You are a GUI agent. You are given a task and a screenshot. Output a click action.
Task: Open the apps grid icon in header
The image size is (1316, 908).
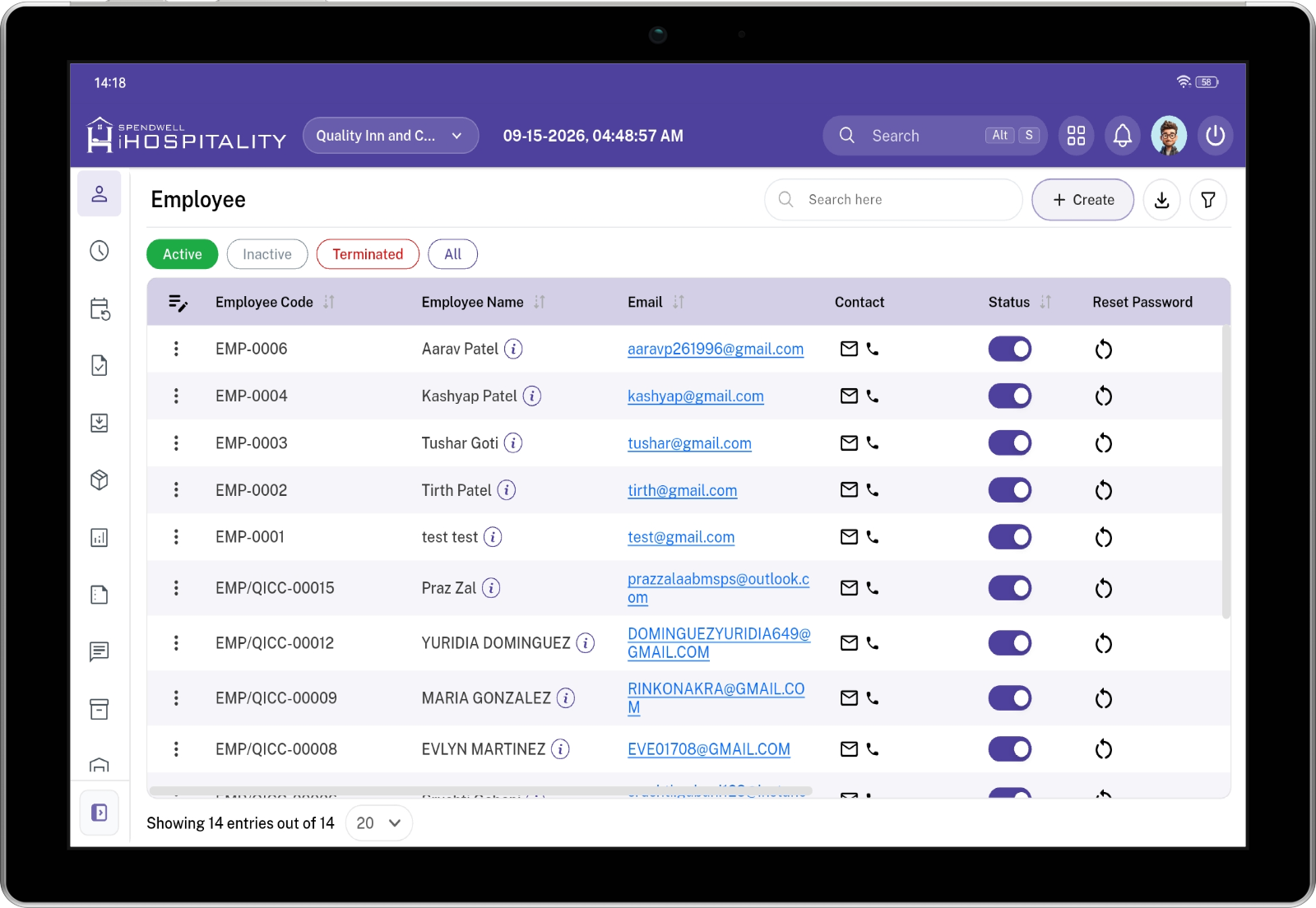[x=1076, y=136]
